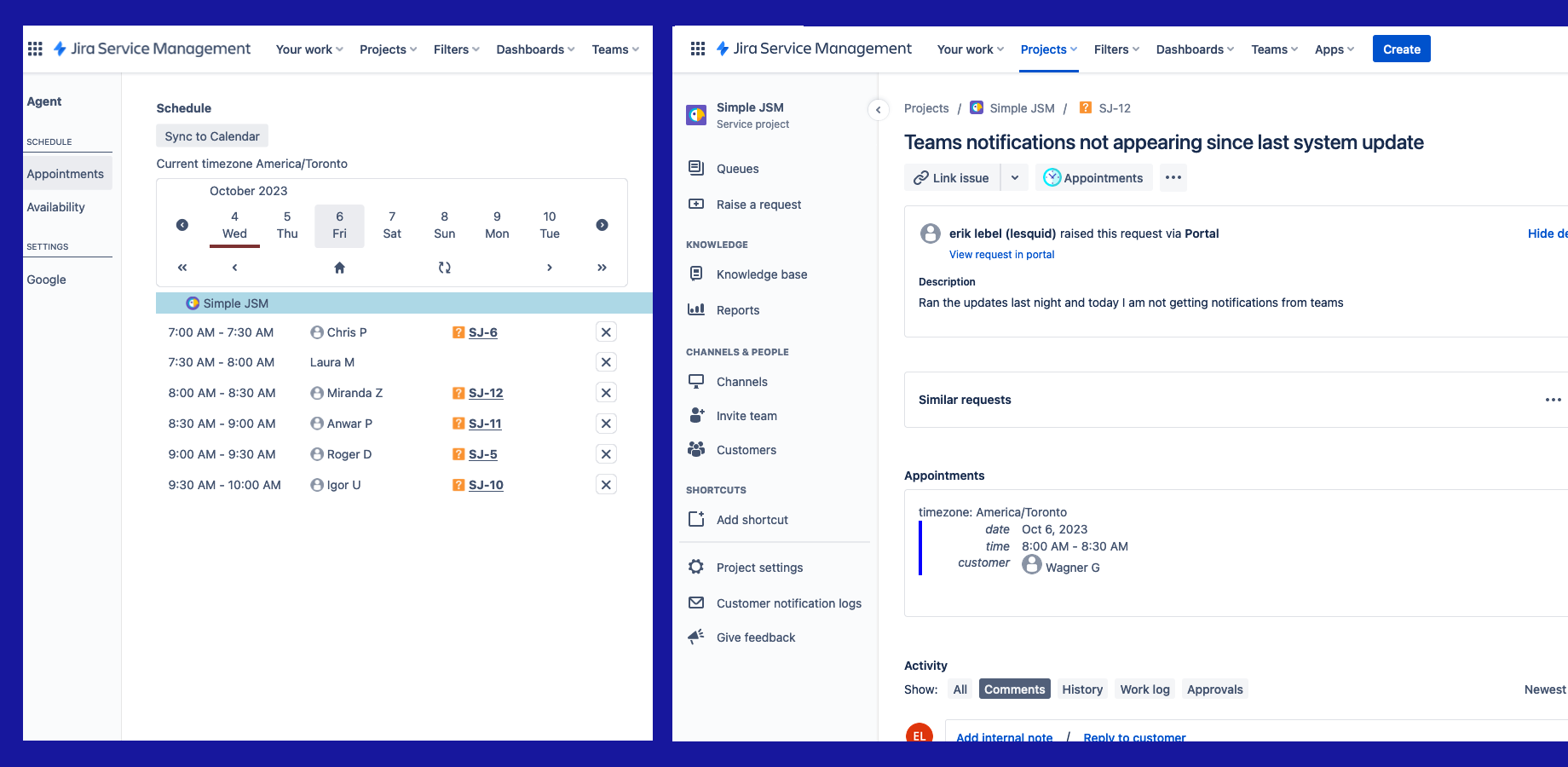1568x767 pixels.
Task: Switch to the Work log activity tab
Action: tap(1145, 689)
